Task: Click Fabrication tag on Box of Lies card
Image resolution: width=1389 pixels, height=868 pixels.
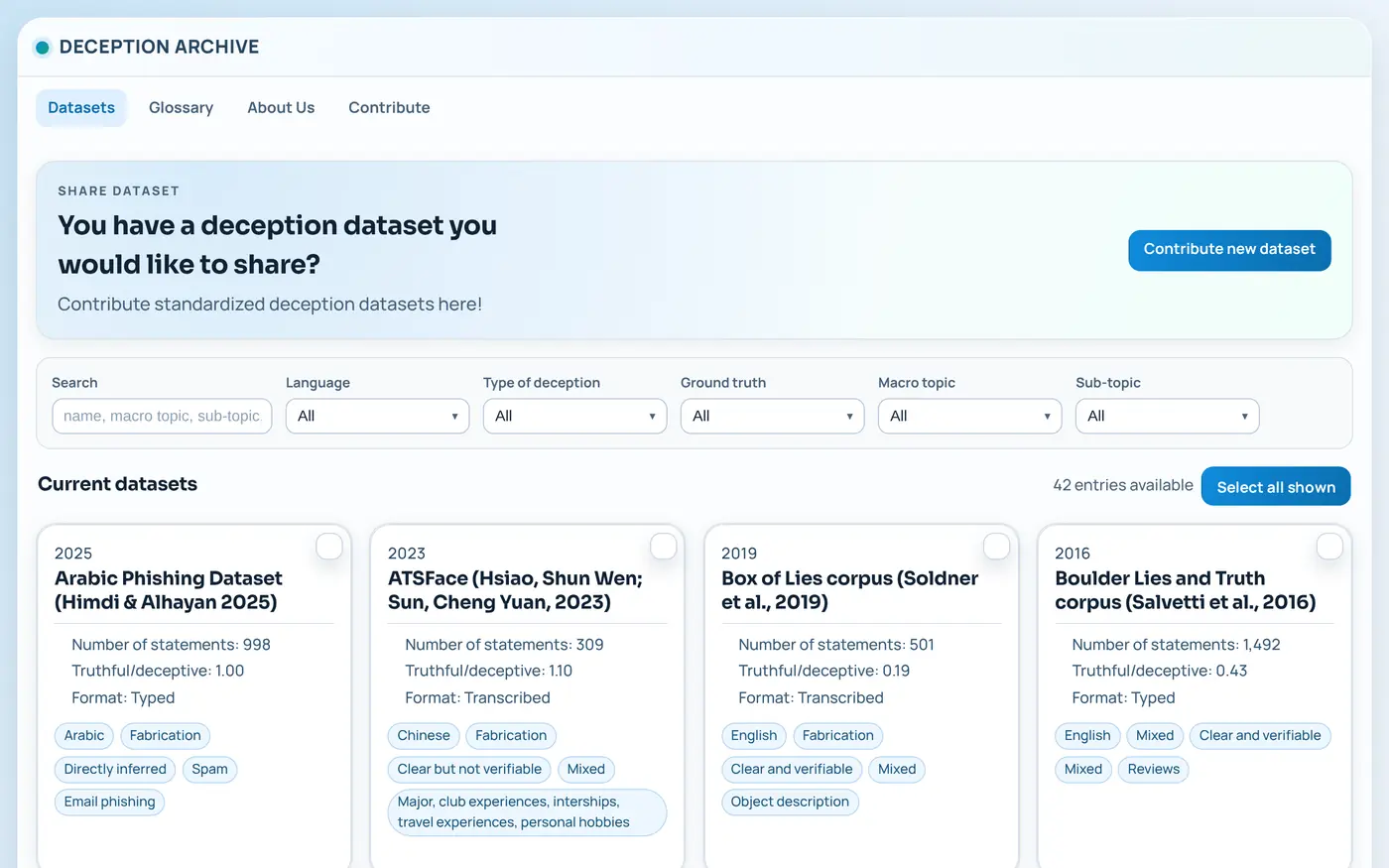Action: pyautogui.click(x=838, y=736)
